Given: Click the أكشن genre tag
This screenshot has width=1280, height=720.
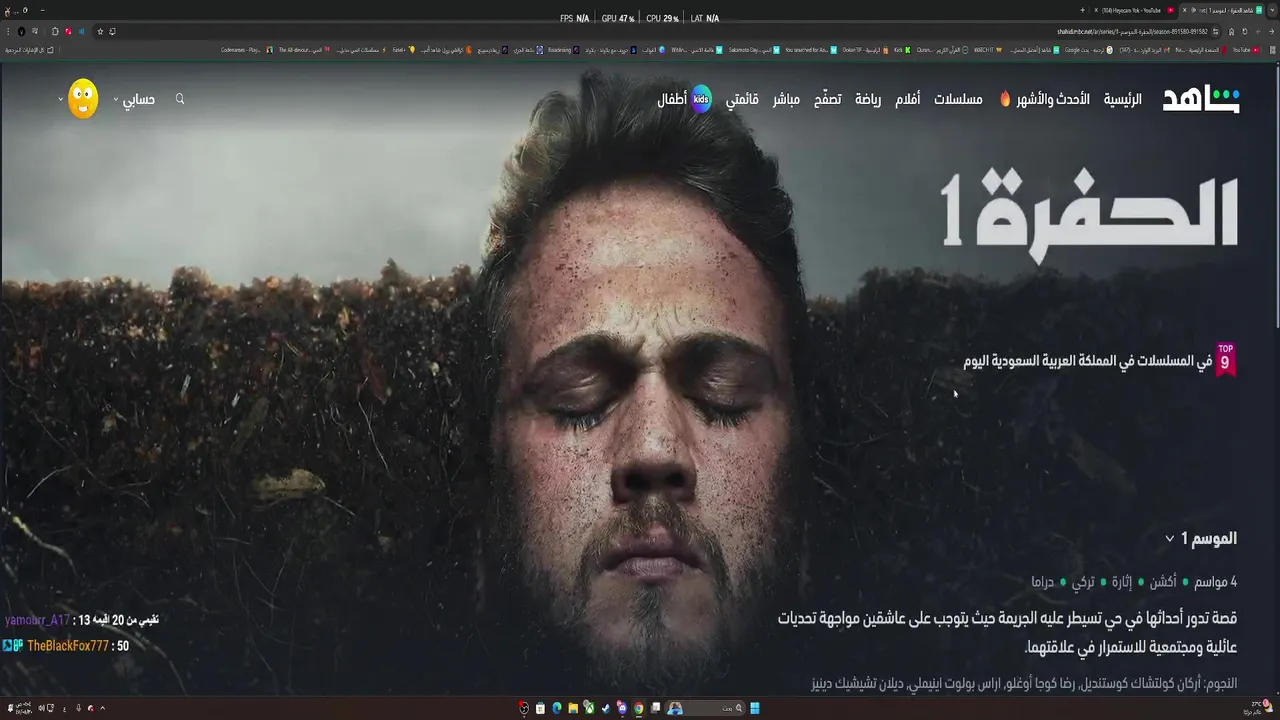Looking at the screenshot, I should 1163,582.
